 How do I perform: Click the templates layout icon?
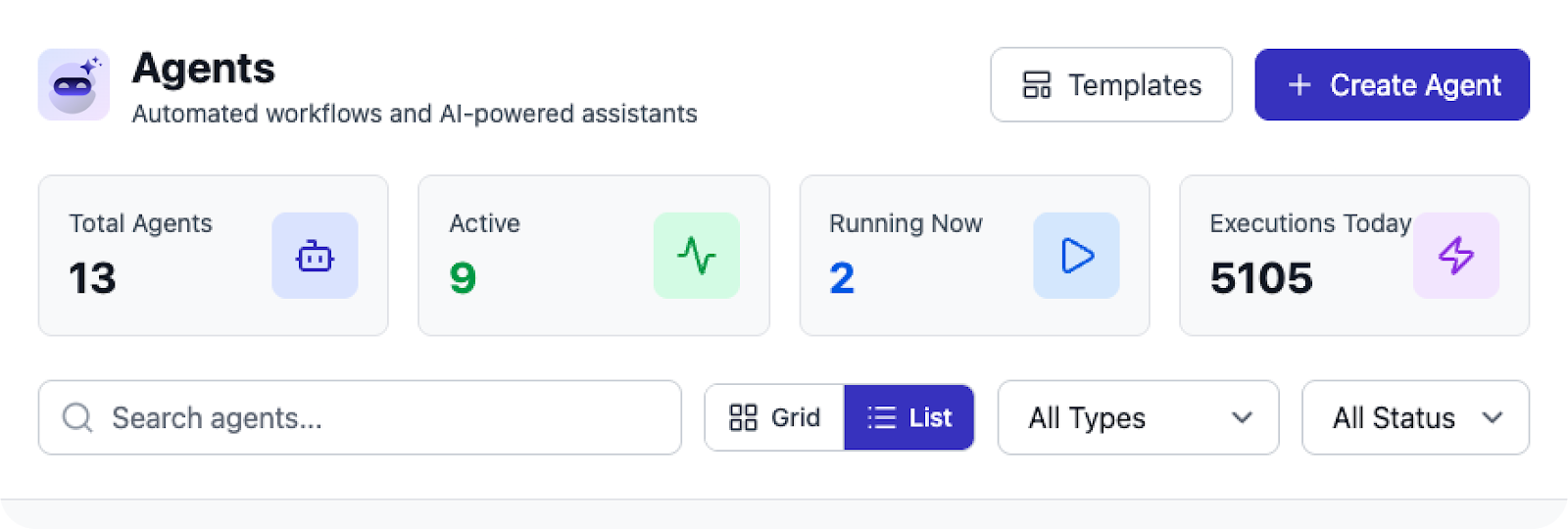tap(1037, 85)
